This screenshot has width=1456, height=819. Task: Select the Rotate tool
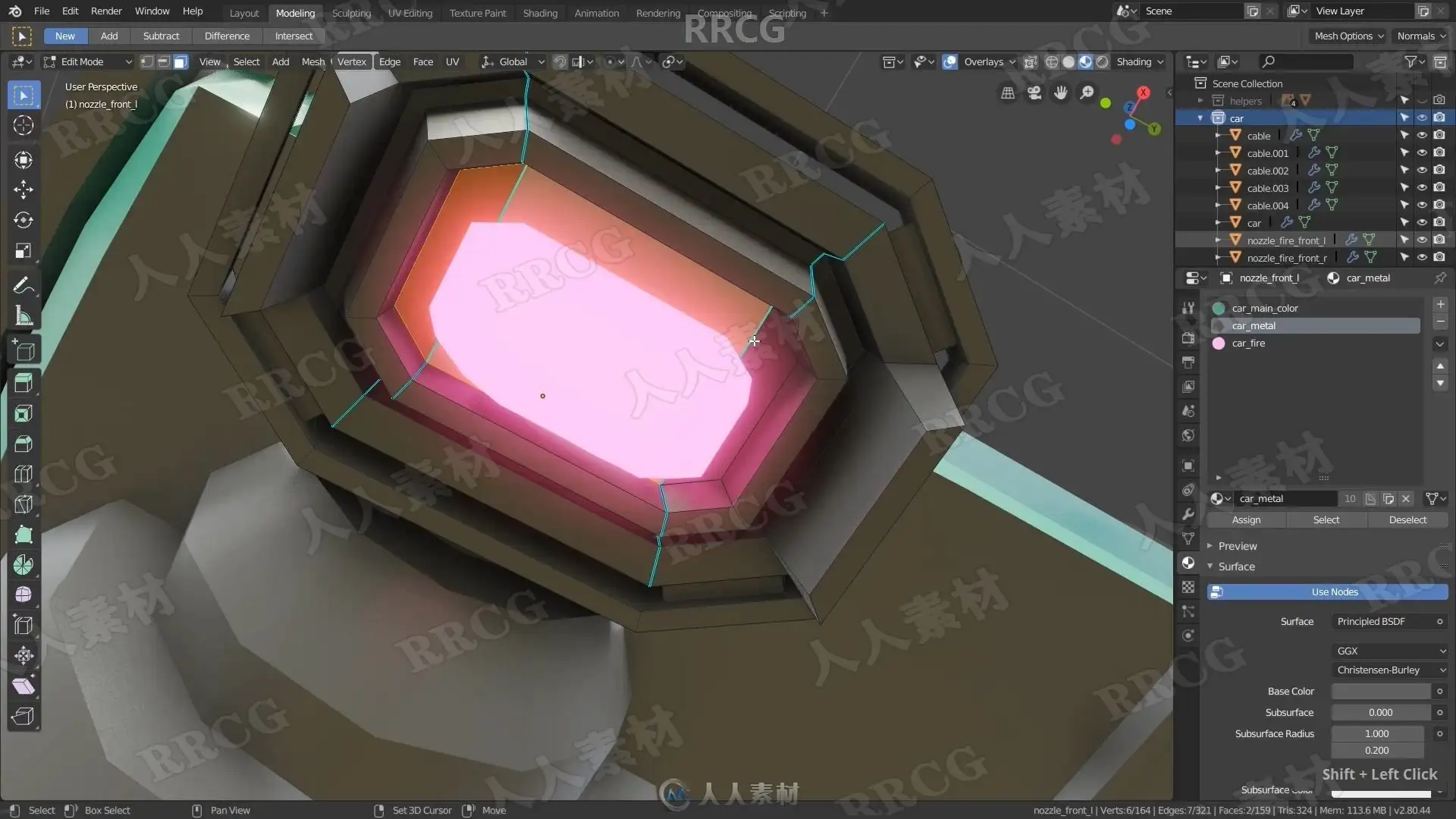[24, 220]
